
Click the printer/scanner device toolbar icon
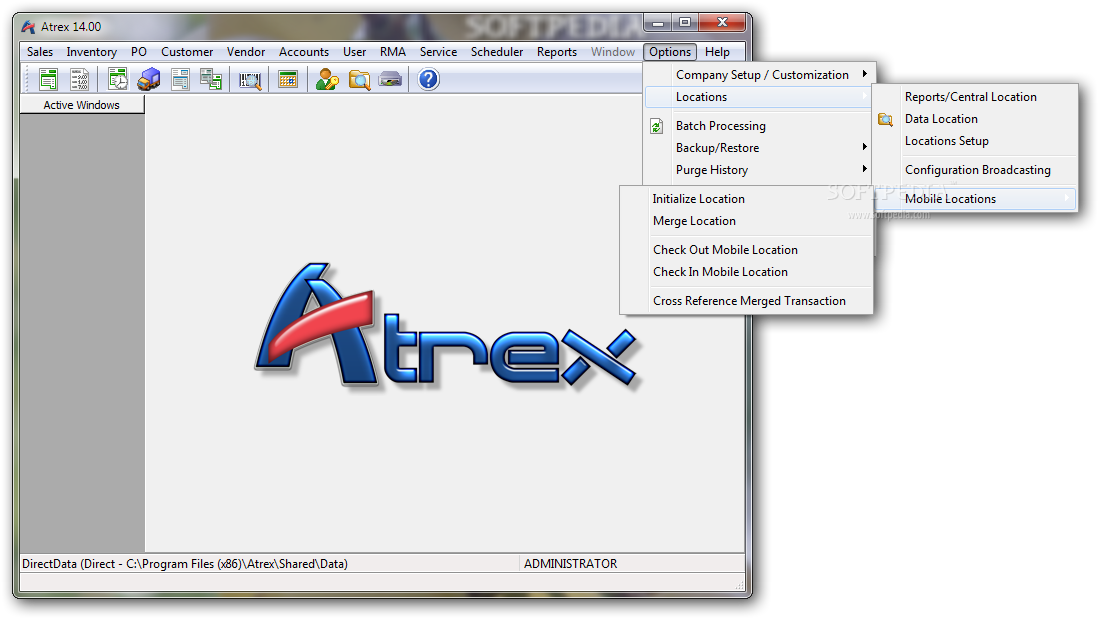390,79
